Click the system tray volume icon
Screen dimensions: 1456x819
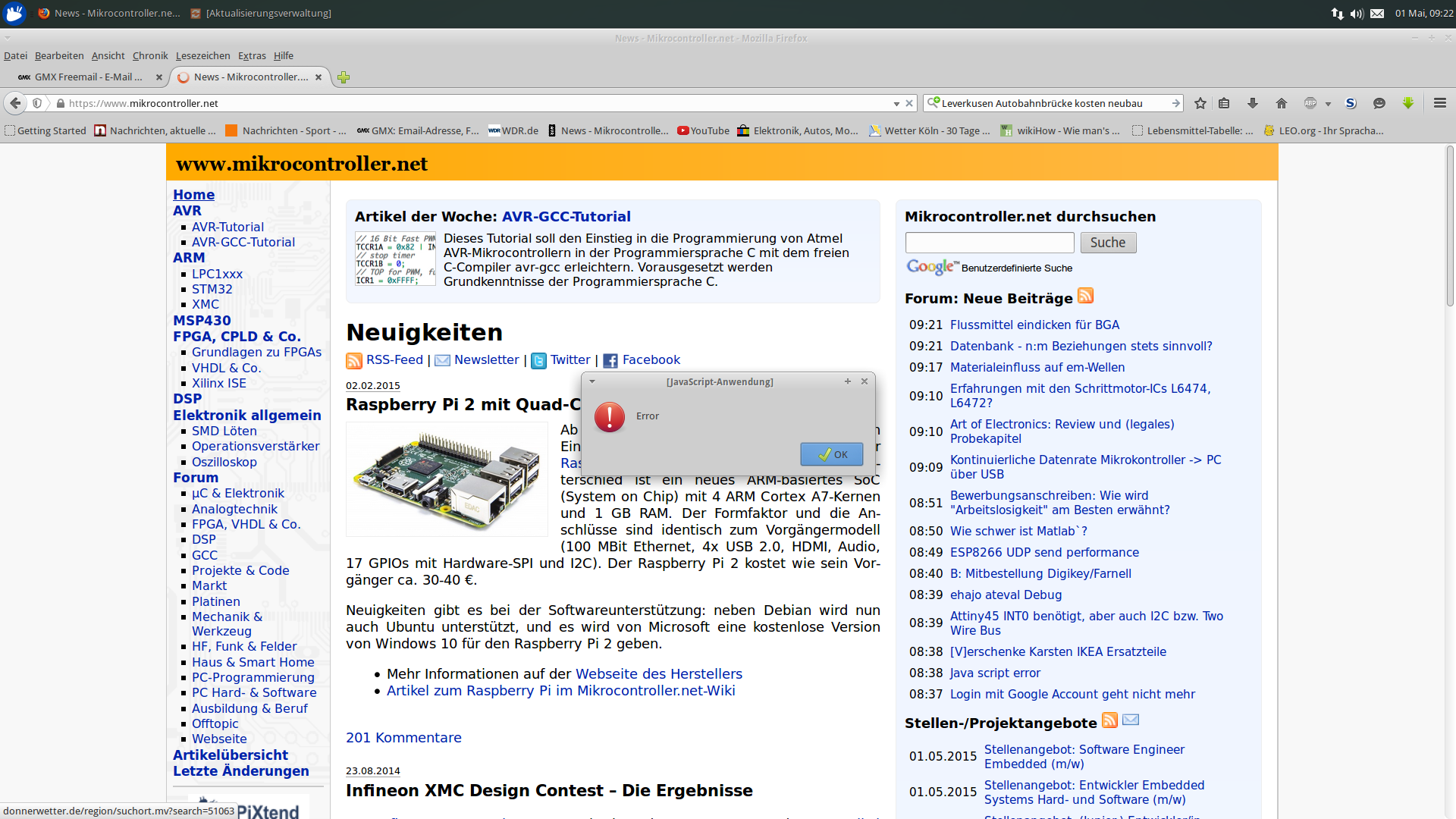coord(1357,13)
